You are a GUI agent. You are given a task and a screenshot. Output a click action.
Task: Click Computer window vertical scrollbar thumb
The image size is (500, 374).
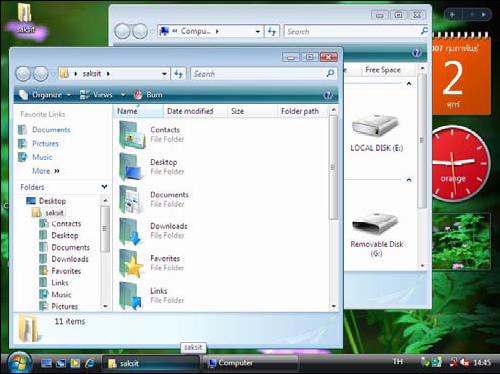422,140
